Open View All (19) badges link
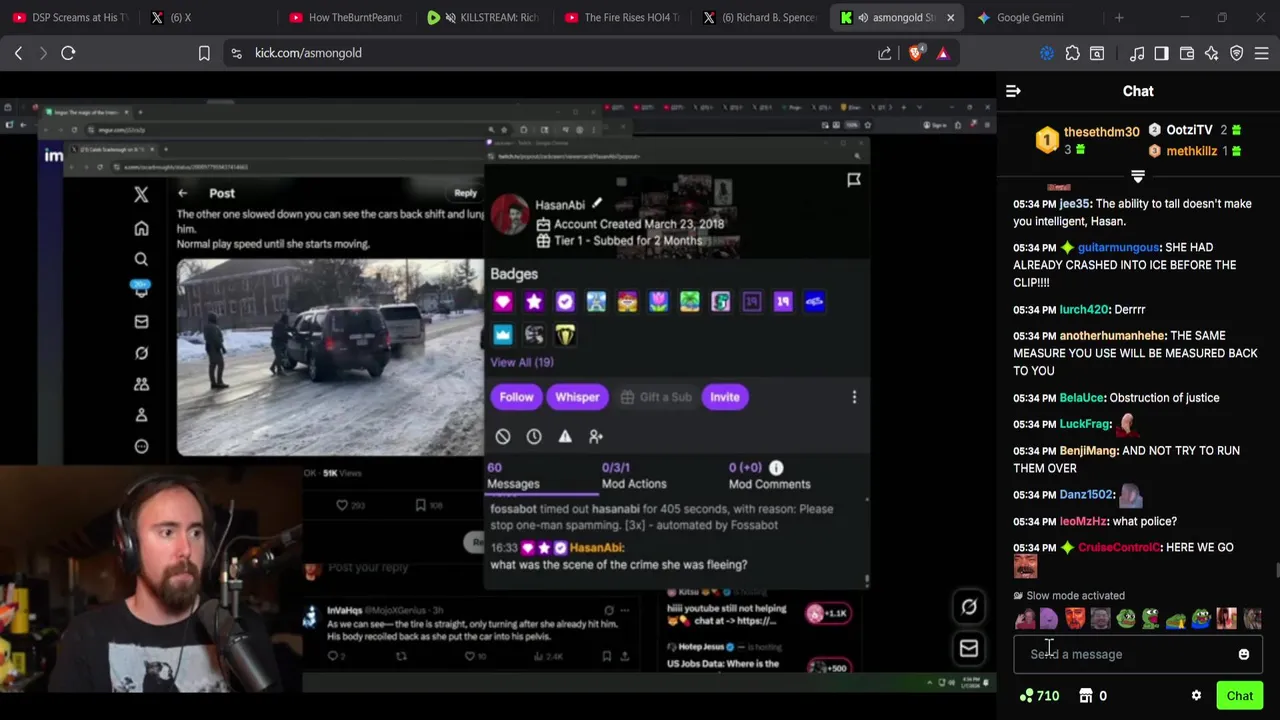 tap(522, 362)
